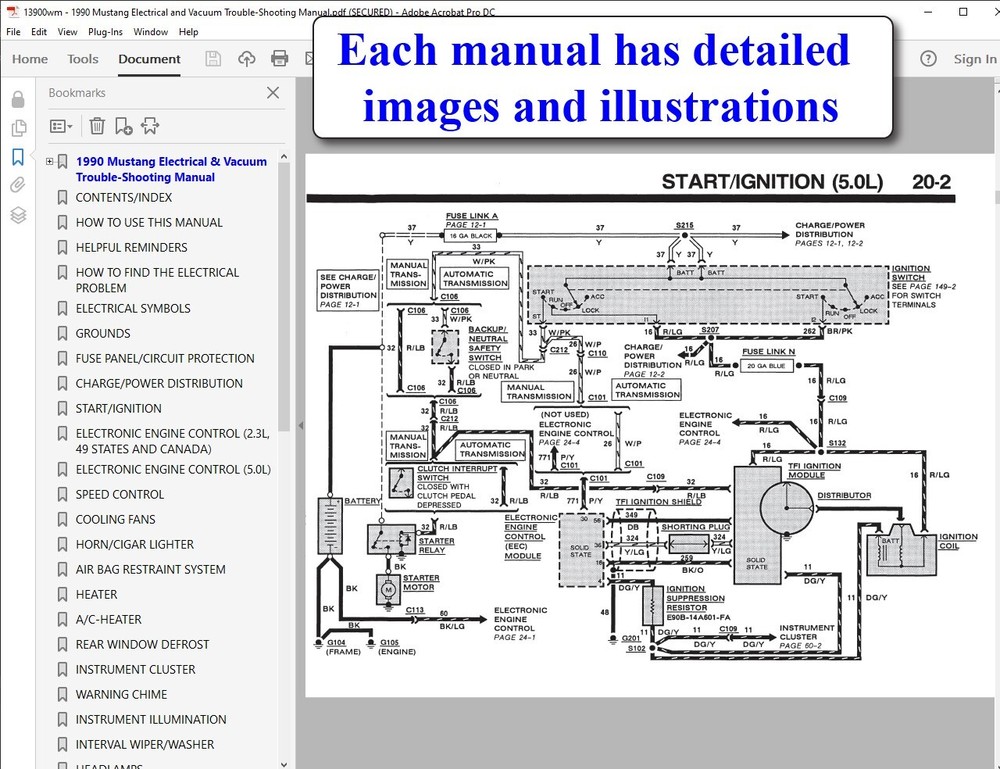The height and width of the screenshot is (769, 1000).
Task: Click the Add new bookmark icon
Action: (123, 126)
